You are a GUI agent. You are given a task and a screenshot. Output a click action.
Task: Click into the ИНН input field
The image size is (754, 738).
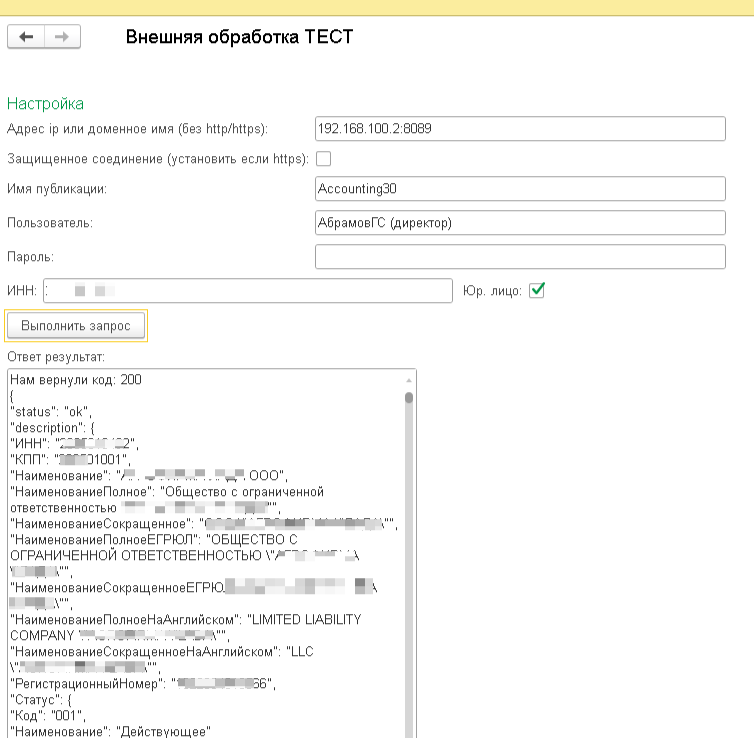click(248, 290)
